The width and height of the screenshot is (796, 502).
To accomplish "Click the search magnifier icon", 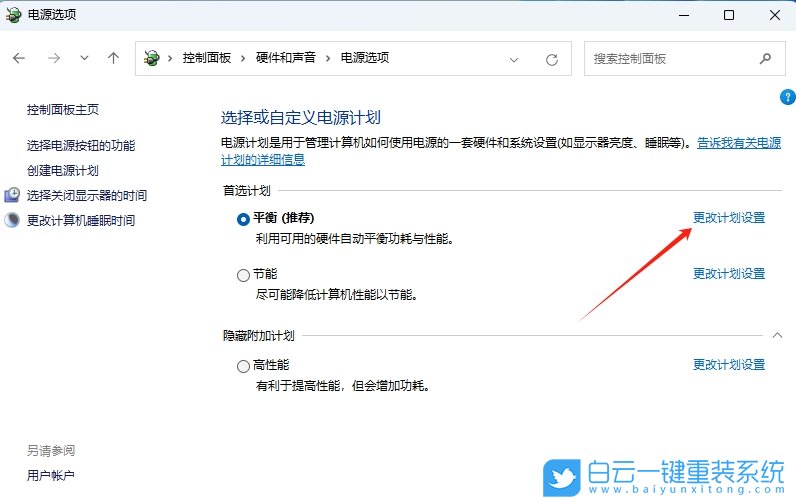I will click(765, 59).
